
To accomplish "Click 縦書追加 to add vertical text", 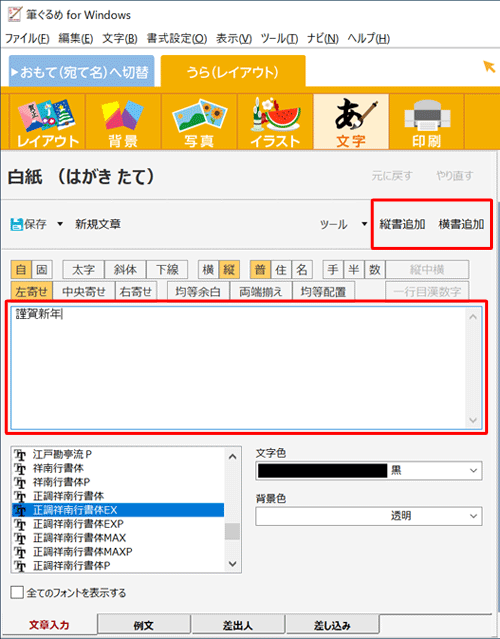I will 402,224.
